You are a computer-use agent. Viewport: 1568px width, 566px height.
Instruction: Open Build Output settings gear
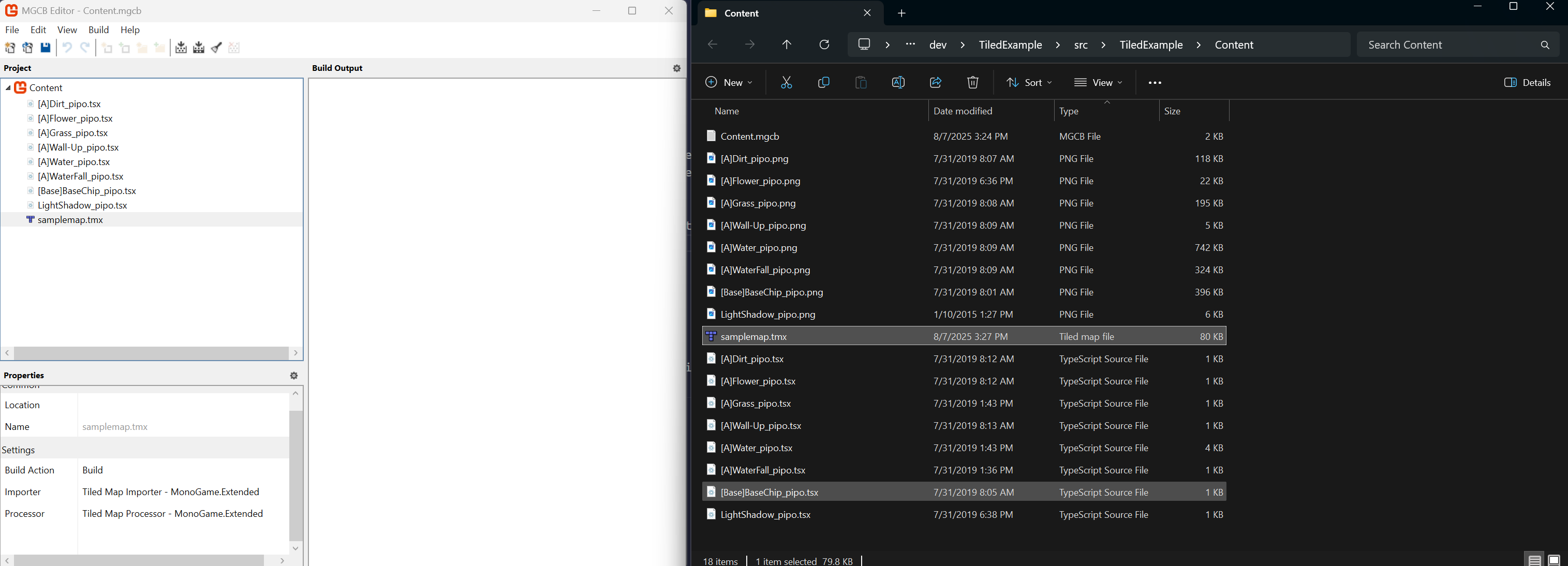pyautogui.click(x=677, y=68)
